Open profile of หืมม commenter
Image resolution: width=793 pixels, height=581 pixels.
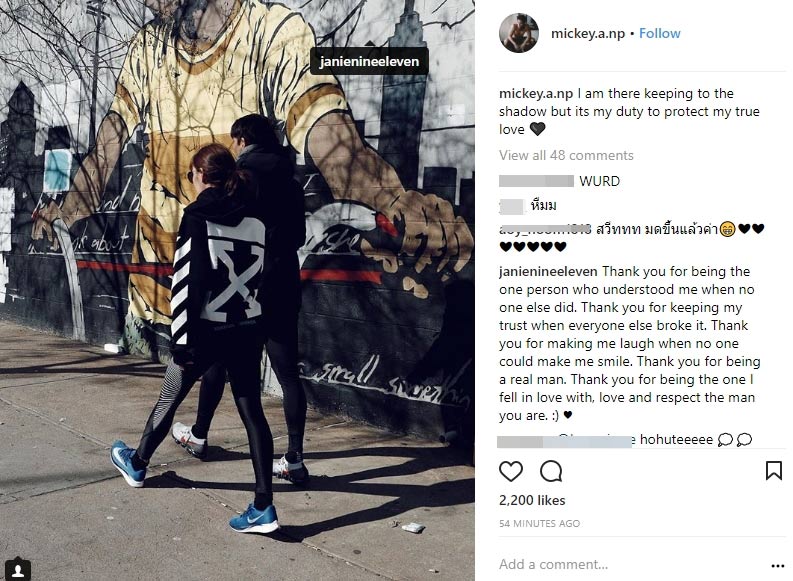pos(511,206)
